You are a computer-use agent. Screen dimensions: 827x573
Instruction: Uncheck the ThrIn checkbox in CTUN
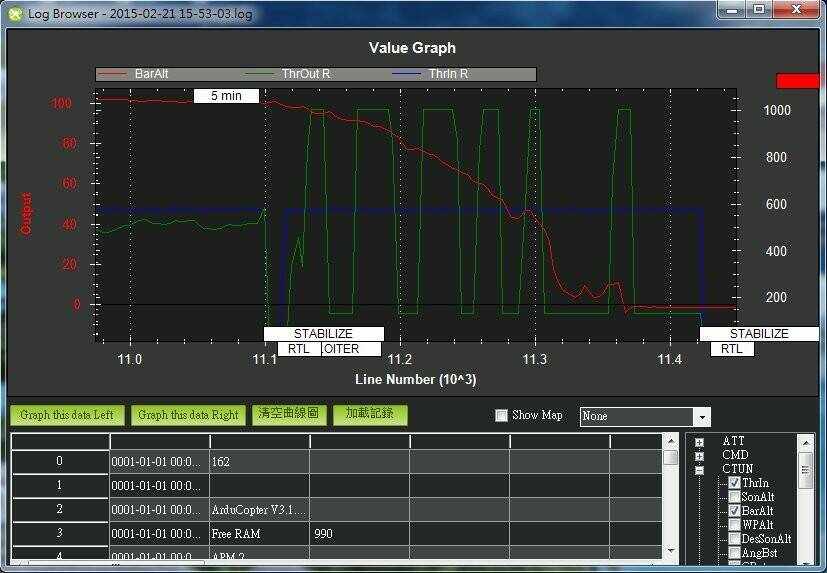point(735,483)
